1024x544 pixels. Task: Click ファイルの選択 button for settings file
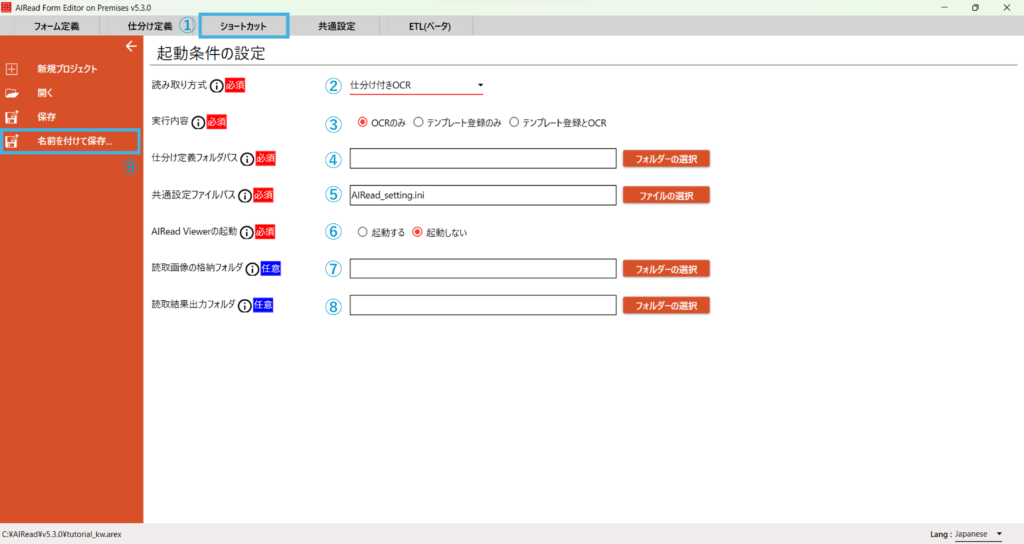665,195
